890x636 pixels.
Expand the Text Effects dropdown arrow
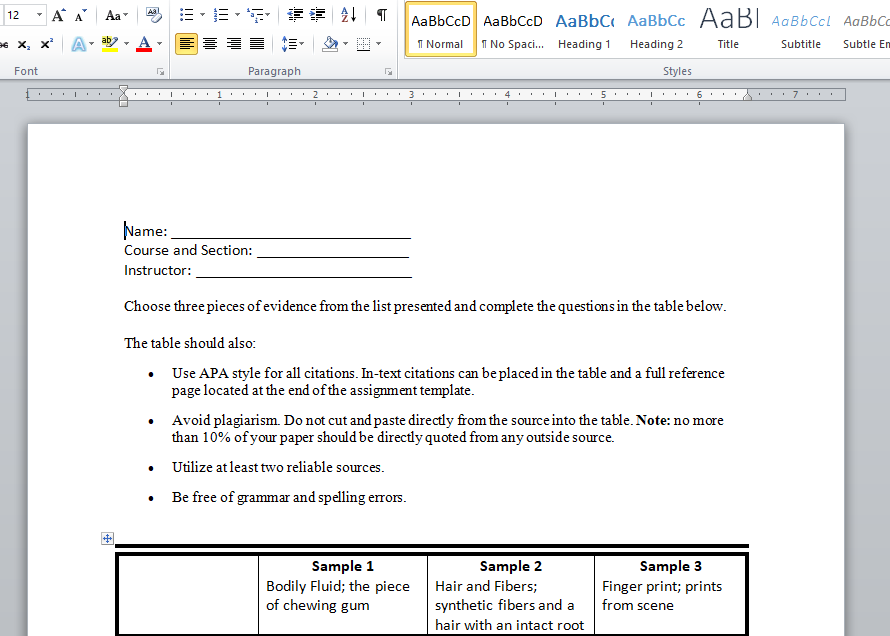91,44
